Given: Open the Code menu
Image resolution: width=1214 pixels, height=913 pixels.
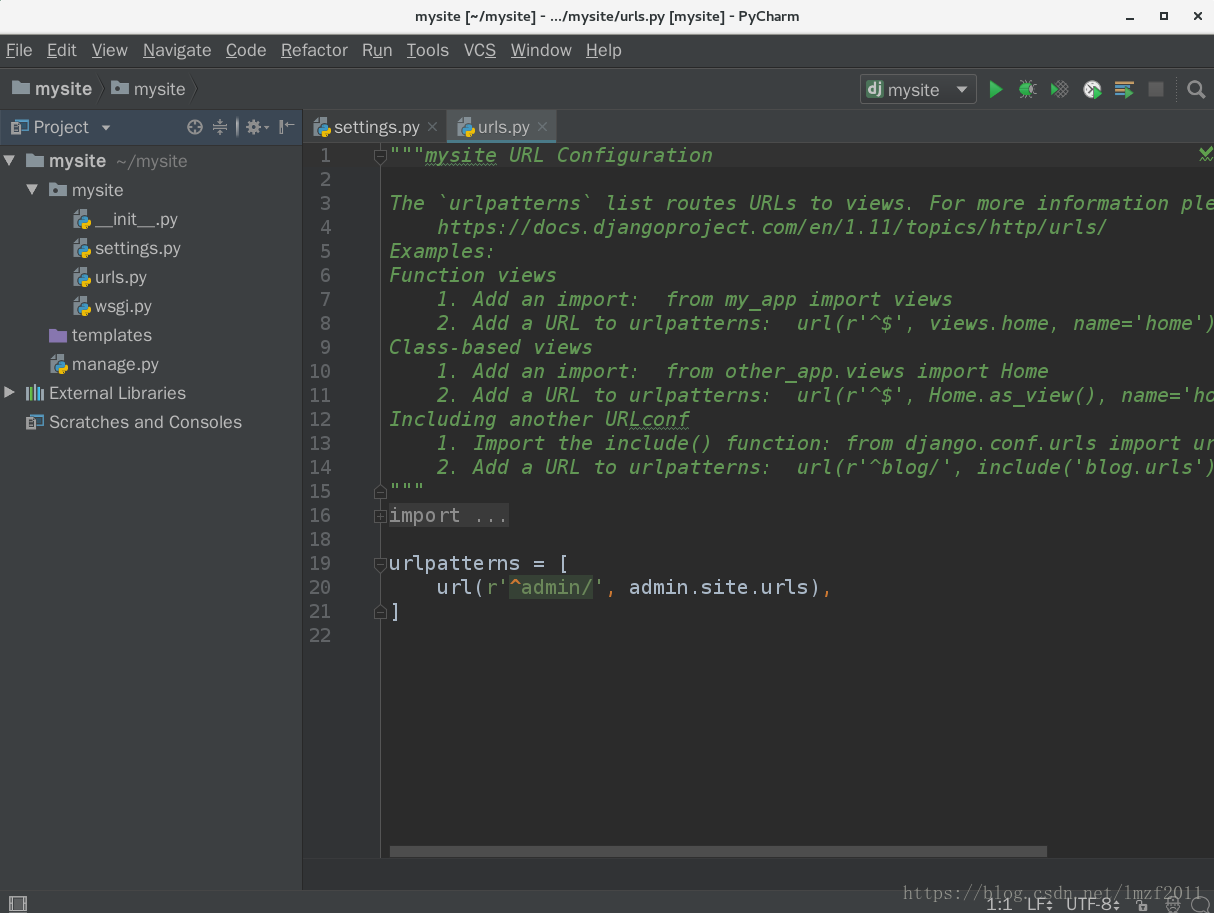Looking at the screenshot, I should 246,50.
